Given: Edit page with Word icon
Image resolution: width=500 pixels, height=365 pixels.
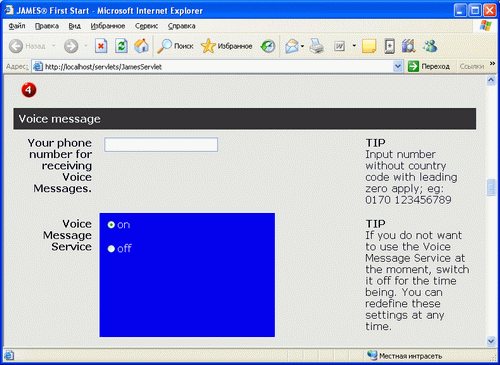Looking at the screenshot, I should (x=340, y=46).
